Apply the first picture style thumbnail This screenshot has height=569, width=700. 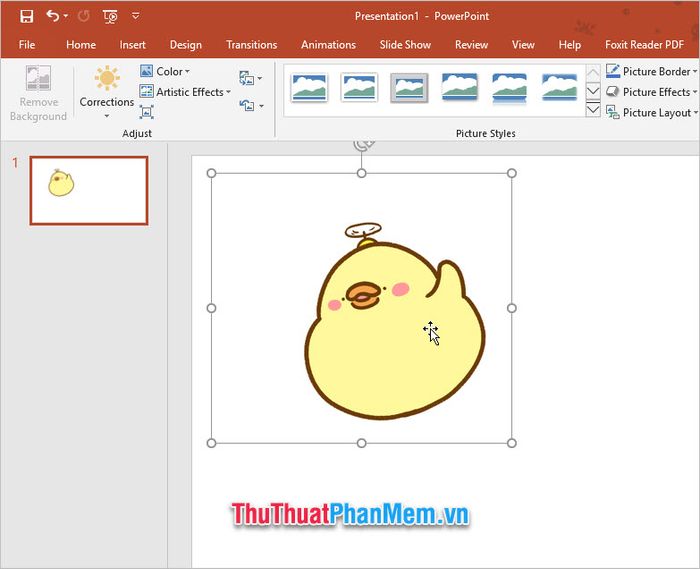(309, 88)
